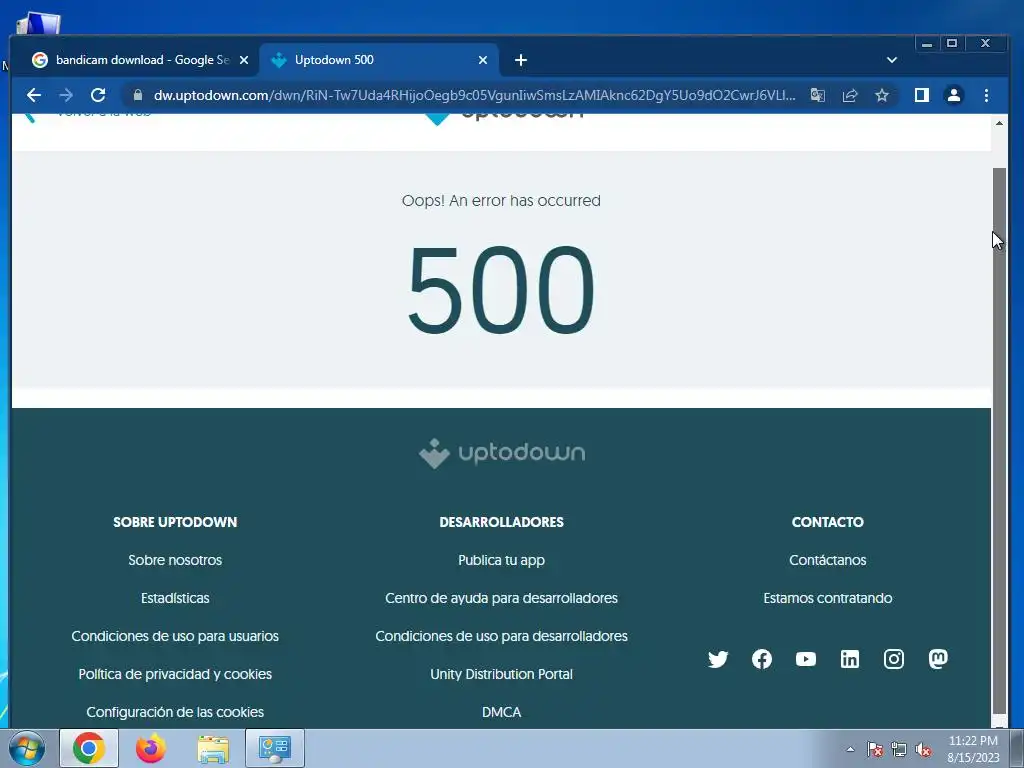Reload the Uptodown 500 page

98,95
